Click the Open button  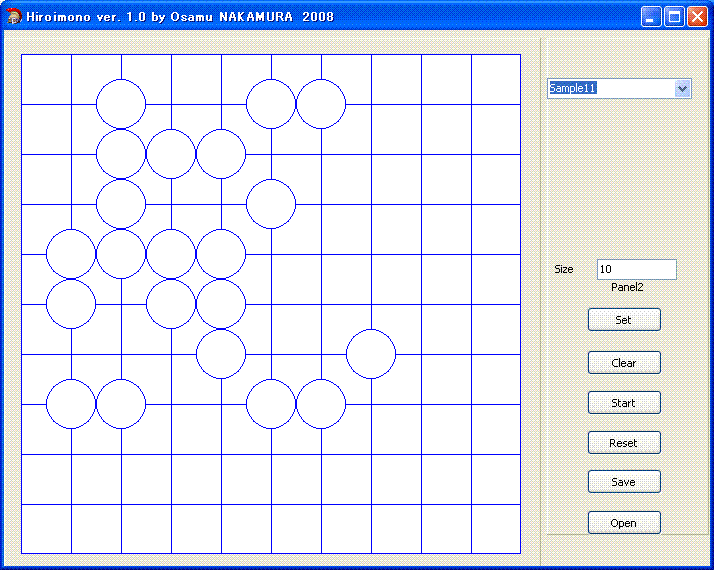[624, 523]
